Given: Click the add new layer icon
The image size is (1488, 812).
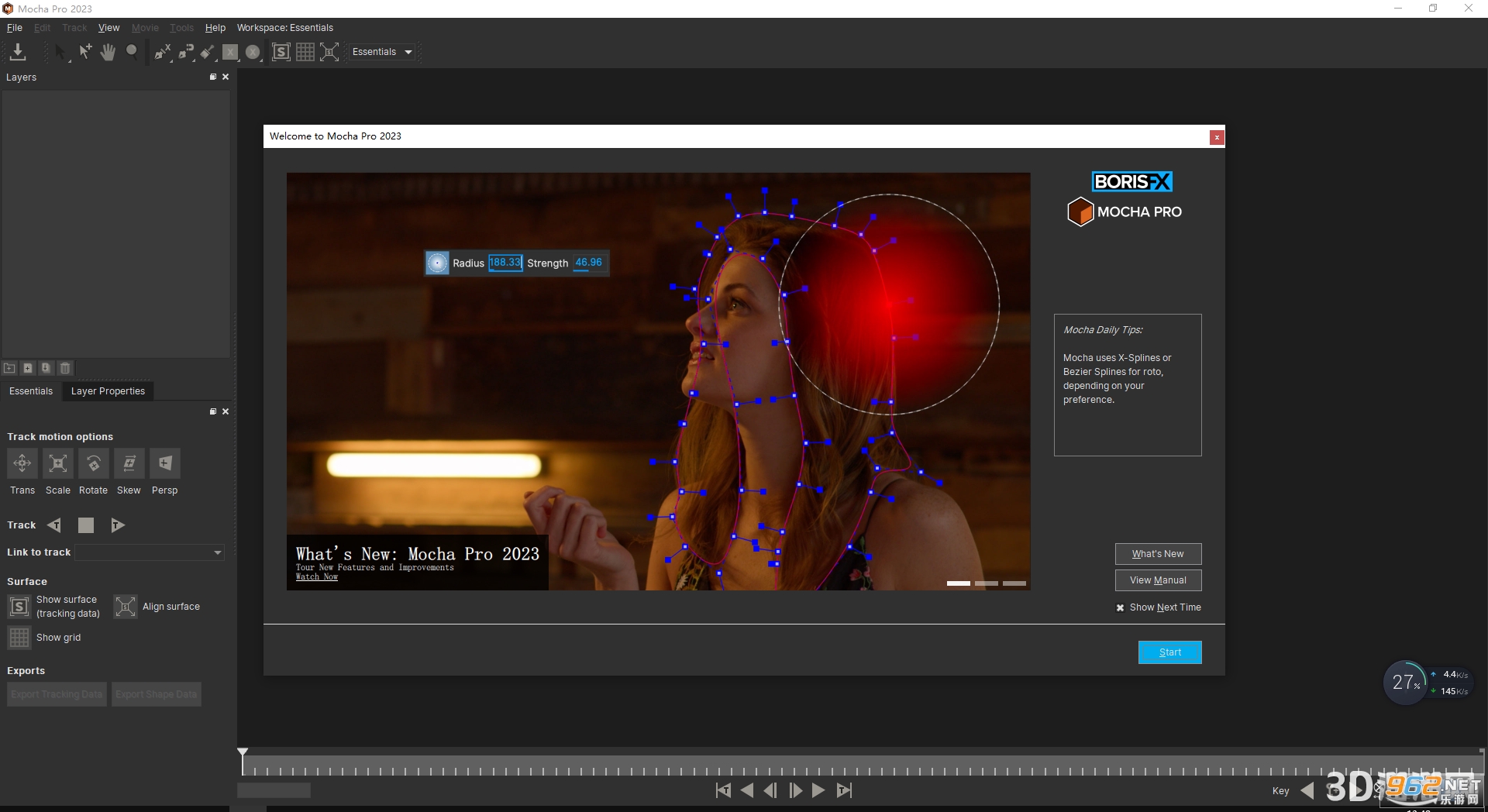Looking at the screenshot, I should click(x=28, y=368).
